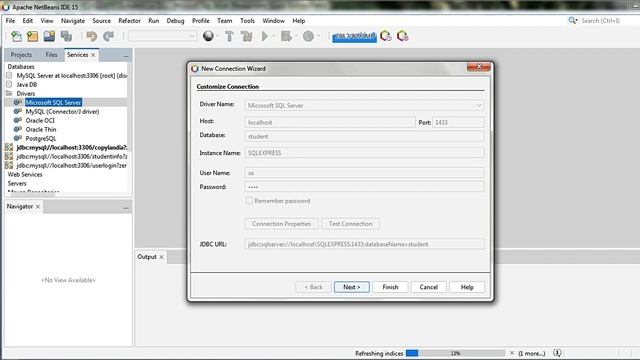
Task: Select Microsoft SQL Server driver
Action: (x=53, y=102)
